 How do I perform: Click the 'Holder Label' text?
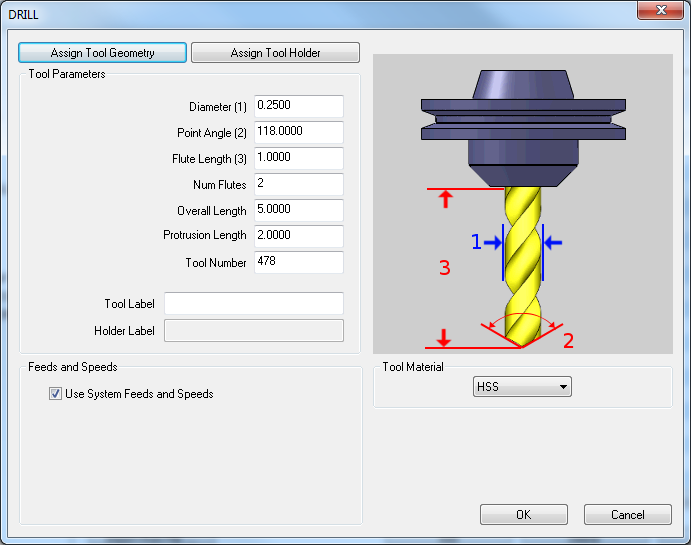coord(124,331)
